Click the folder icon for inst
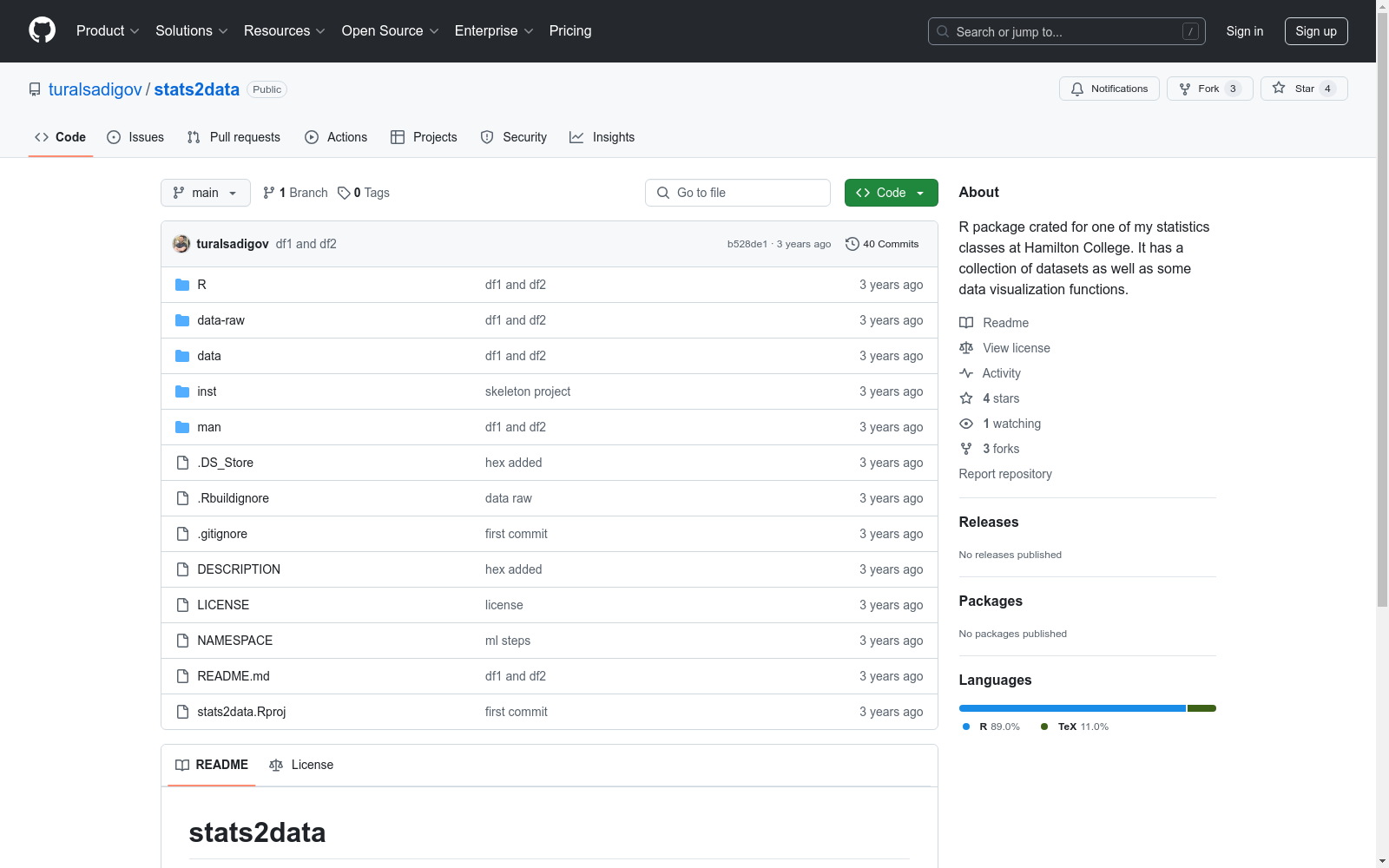This screenshot has width=1389, height=868. pos(182,391)
